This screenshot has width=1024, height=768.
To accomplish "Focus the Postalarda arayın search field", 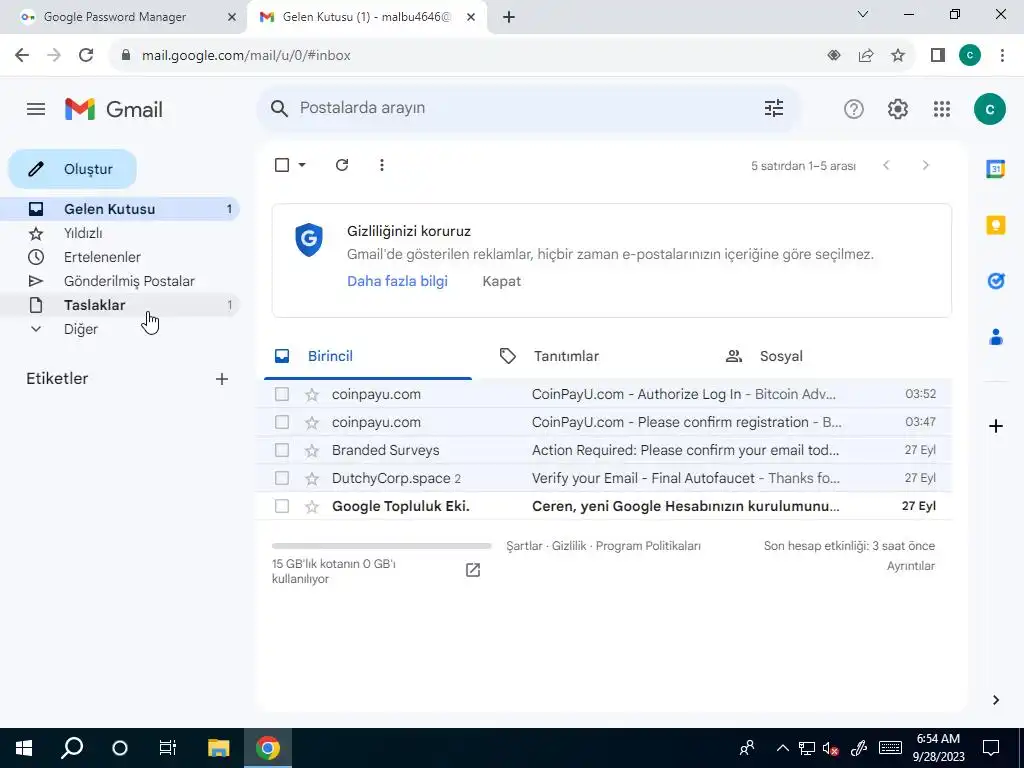I will click(x=526, y=108).
